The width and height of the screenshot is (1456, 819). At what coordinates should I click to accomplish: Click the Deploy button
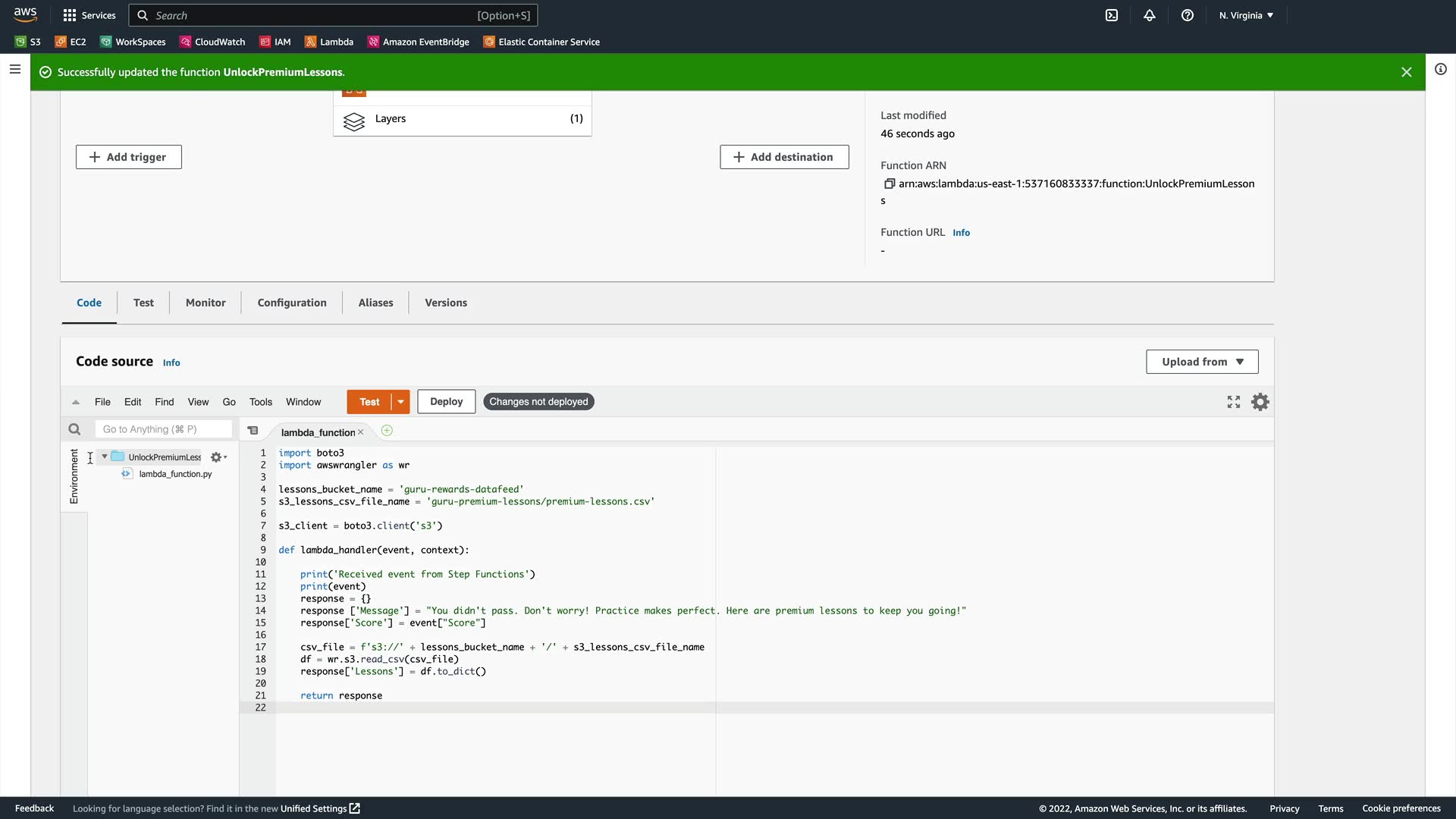[446, 402]
